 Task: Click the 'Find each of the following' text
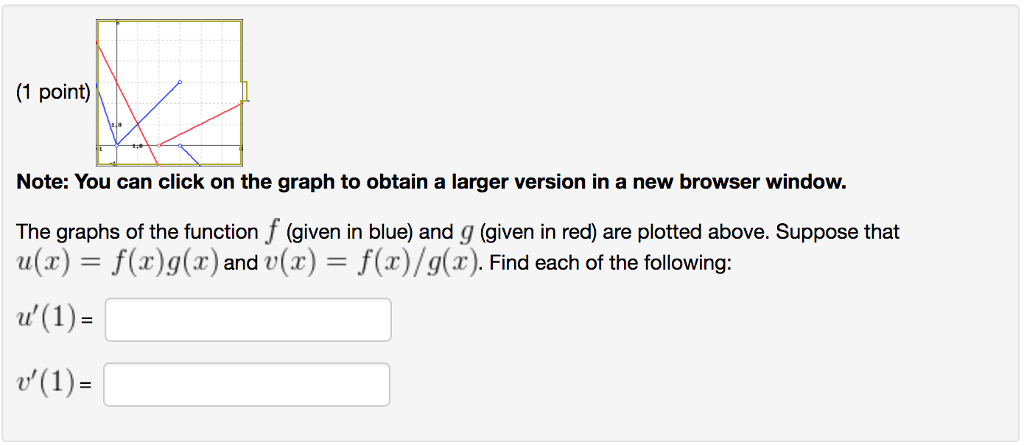tap(611, 265)
